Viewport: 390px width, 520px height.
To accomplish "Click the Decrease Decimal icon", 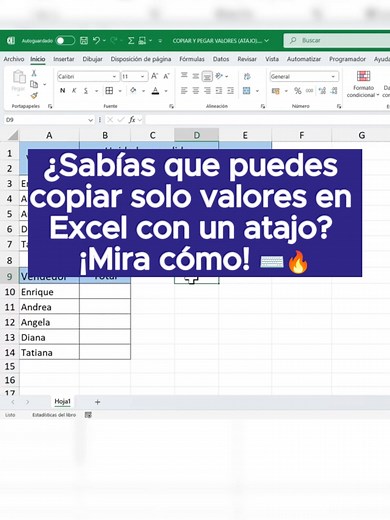I will 334,91.
